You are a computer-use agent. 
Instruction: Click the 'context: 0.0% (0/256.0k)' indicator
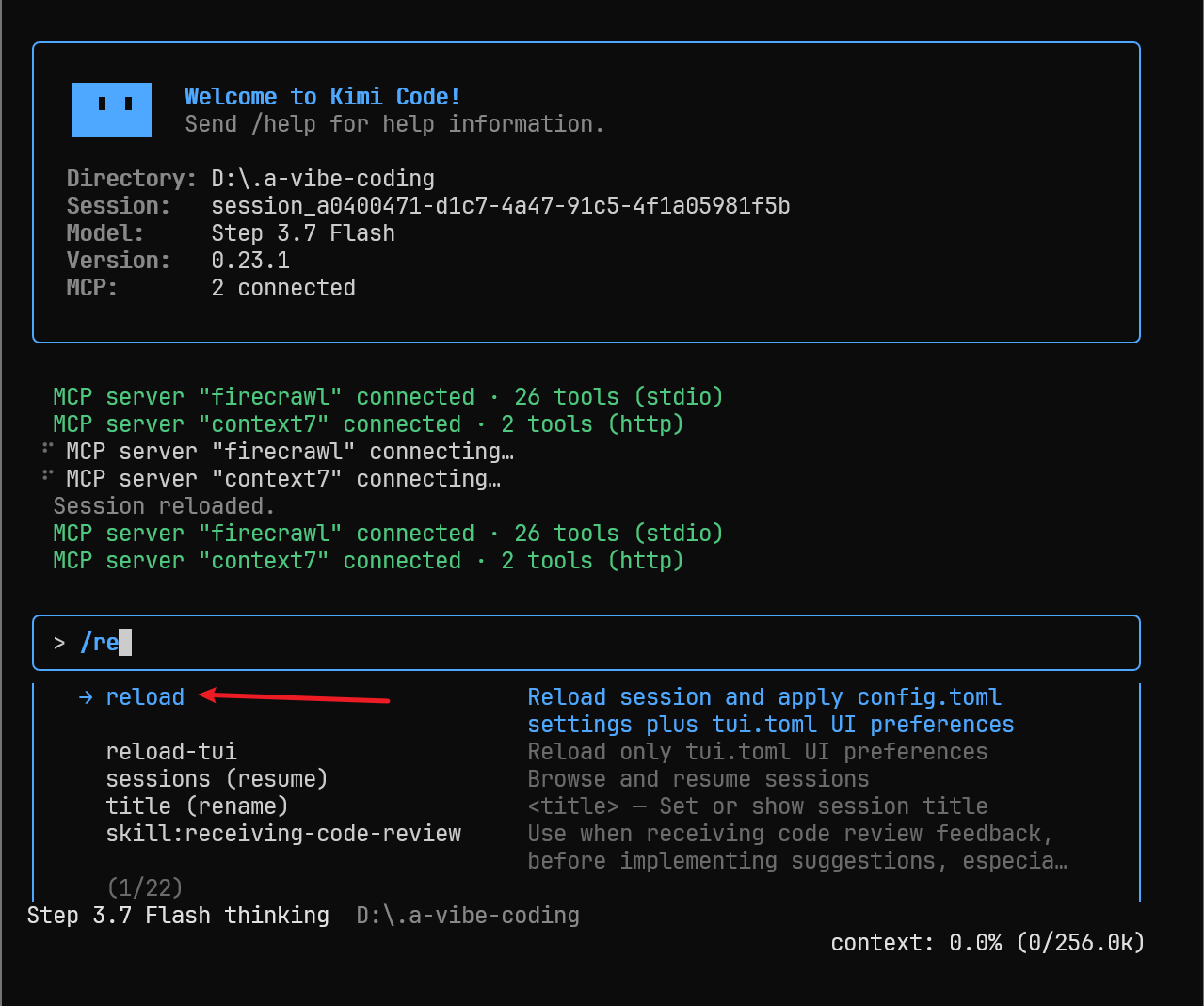click(x=987, y=943)
